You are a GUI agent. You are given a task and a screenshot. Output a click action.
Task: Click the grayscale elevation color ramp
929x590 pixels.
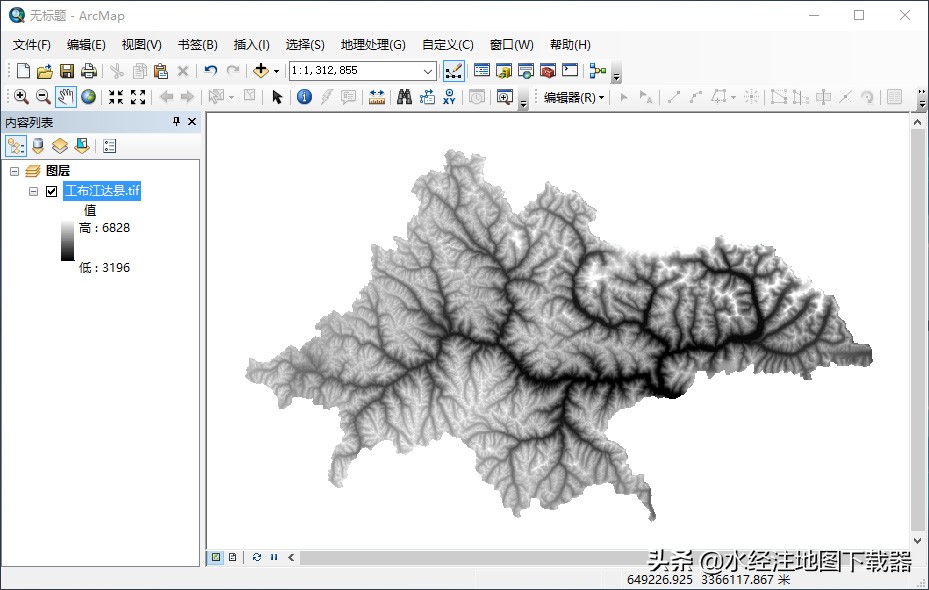[x=67, y=241]
